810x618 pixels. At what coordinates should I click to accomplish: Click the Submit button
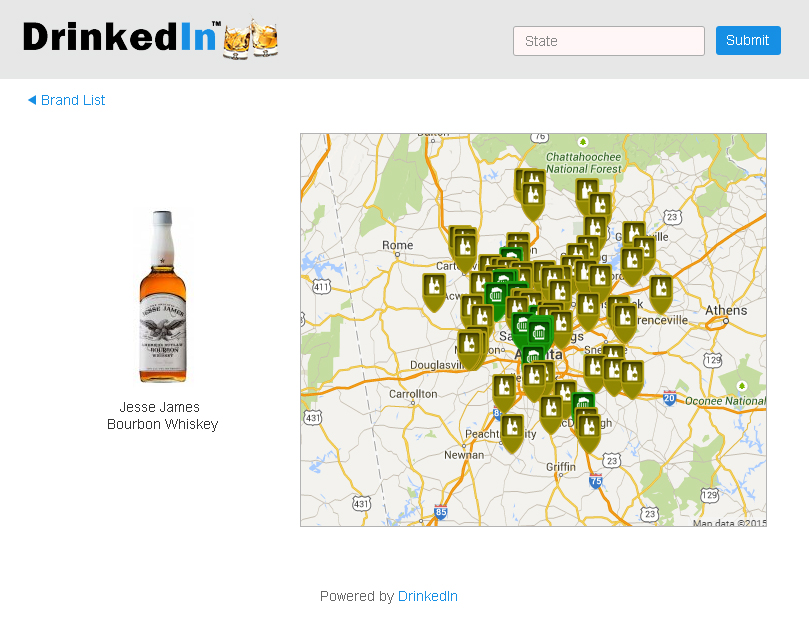pyautogui.click(x=748, y=40)
